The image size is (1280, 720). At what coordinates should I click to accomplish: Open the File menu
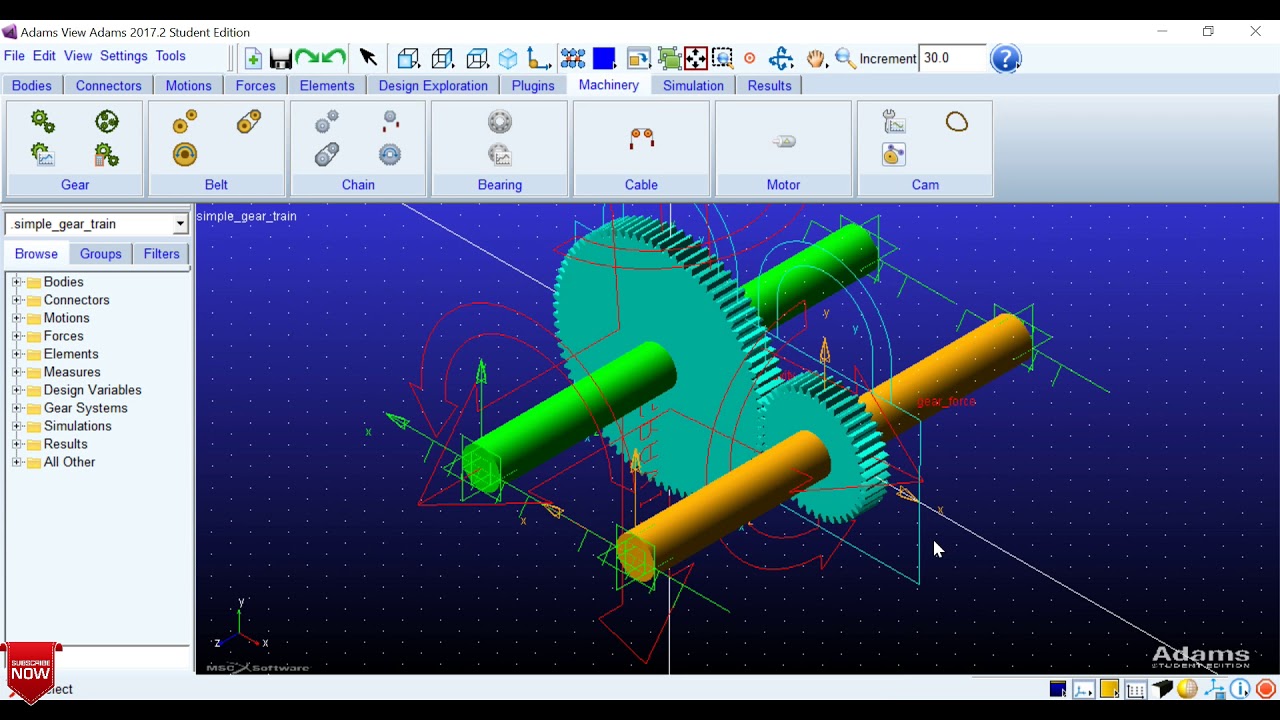[x=14, y=56]
